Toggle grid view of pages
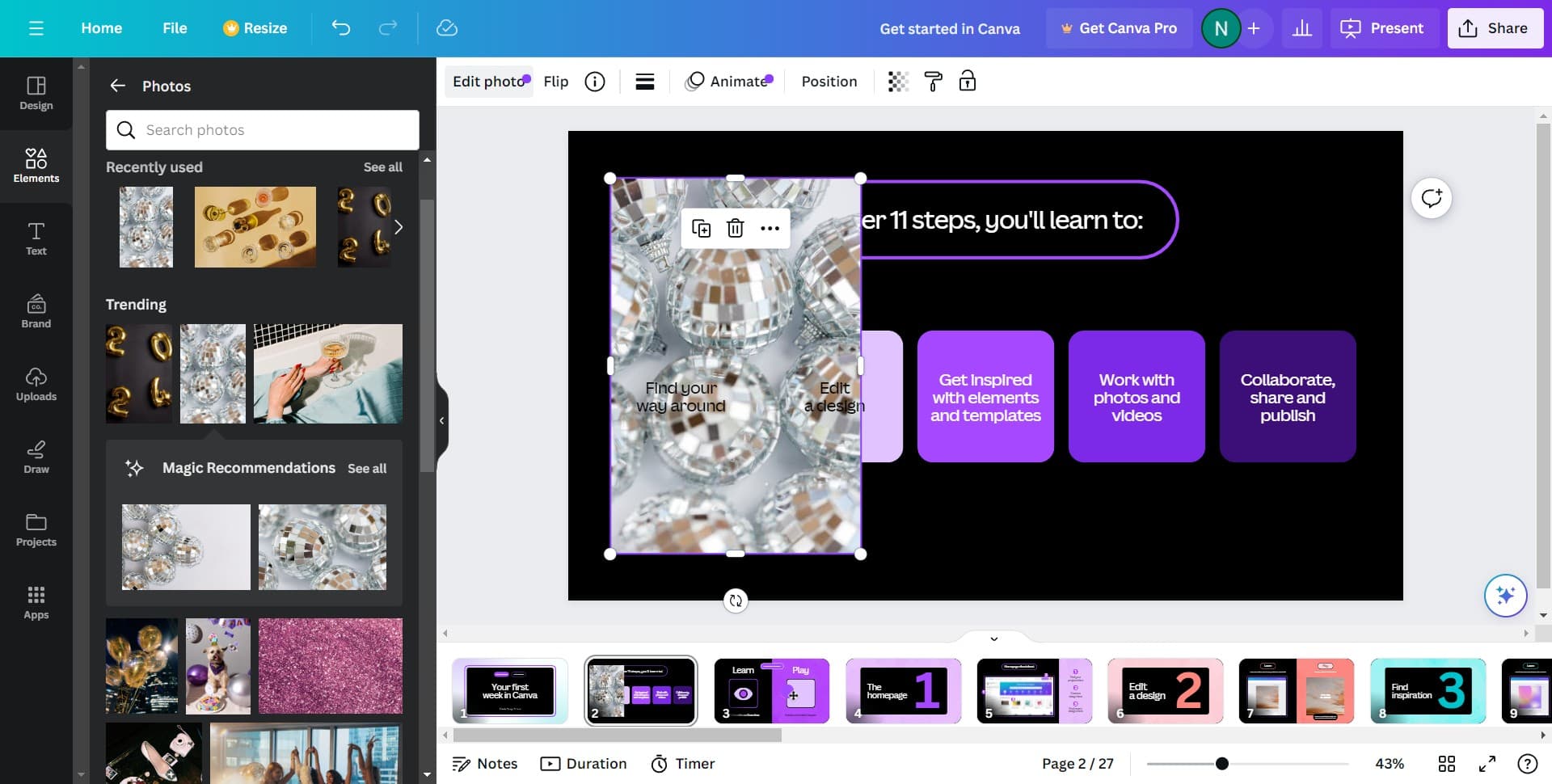Viewport: 1552px width, 784px height. click(1447, 764)
